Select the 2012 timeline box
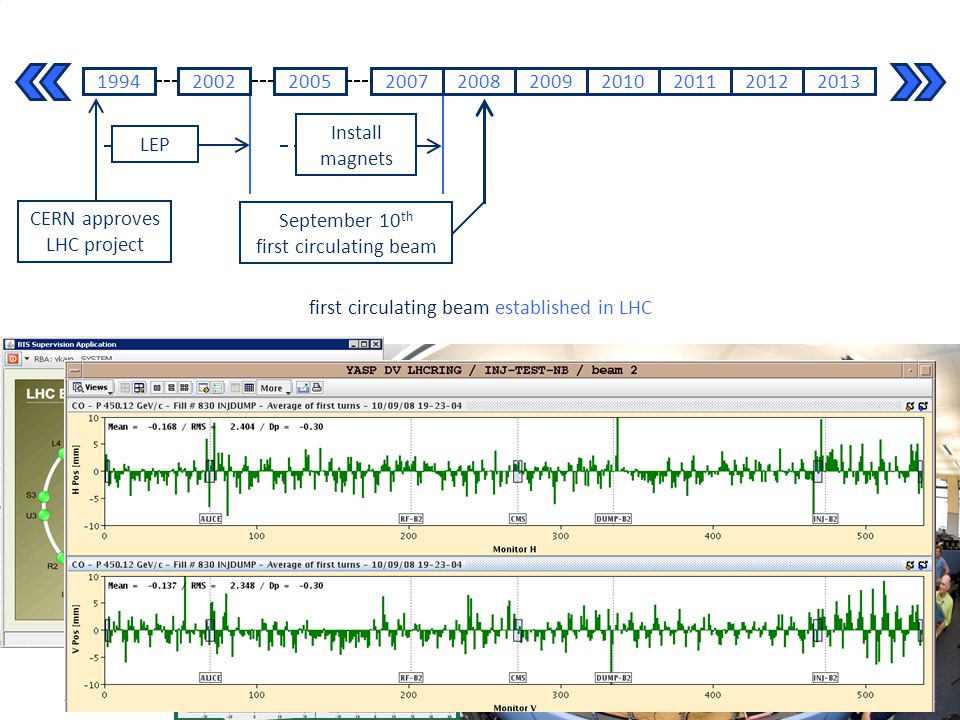This screenshot has width=960, height=720. click(x=767, y=81)
